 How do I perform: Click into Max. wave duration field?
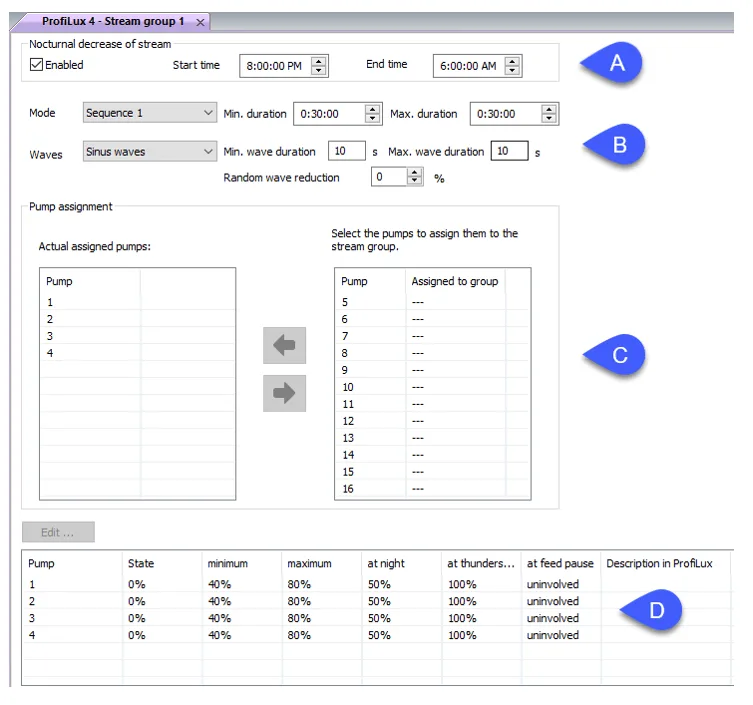(x=510, y=151)
